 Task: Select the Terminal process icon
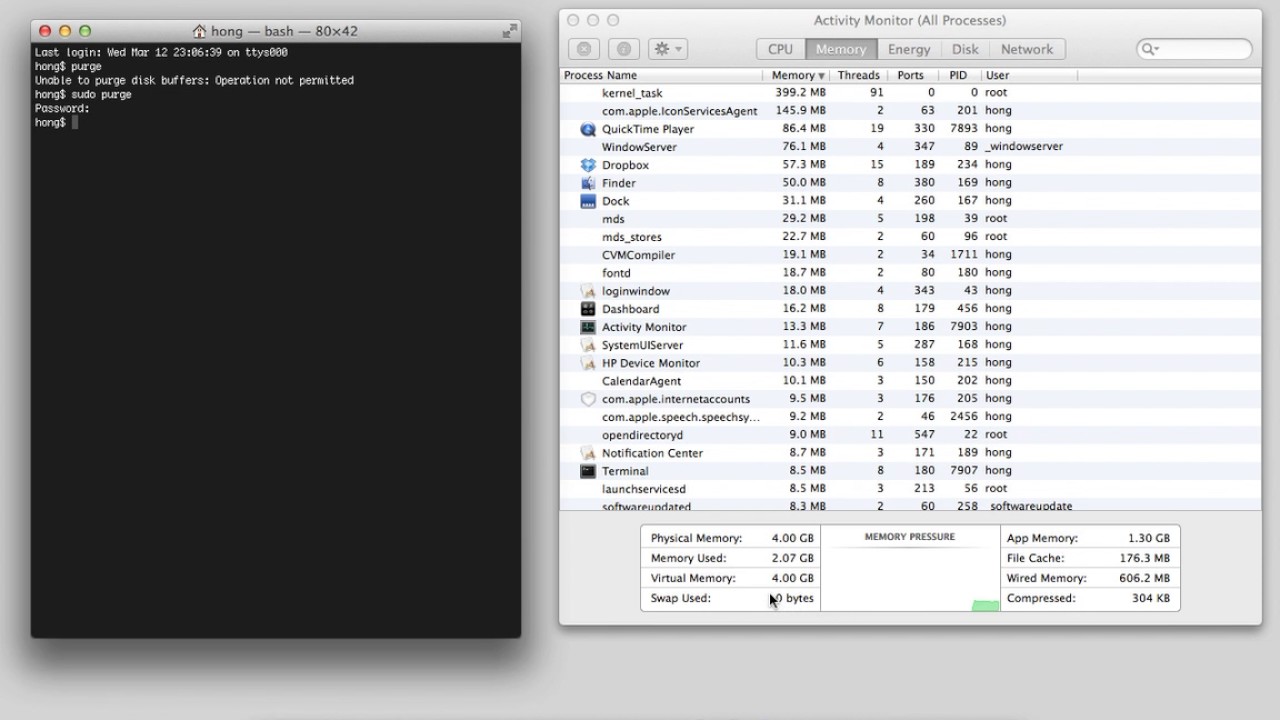[588, 471]
